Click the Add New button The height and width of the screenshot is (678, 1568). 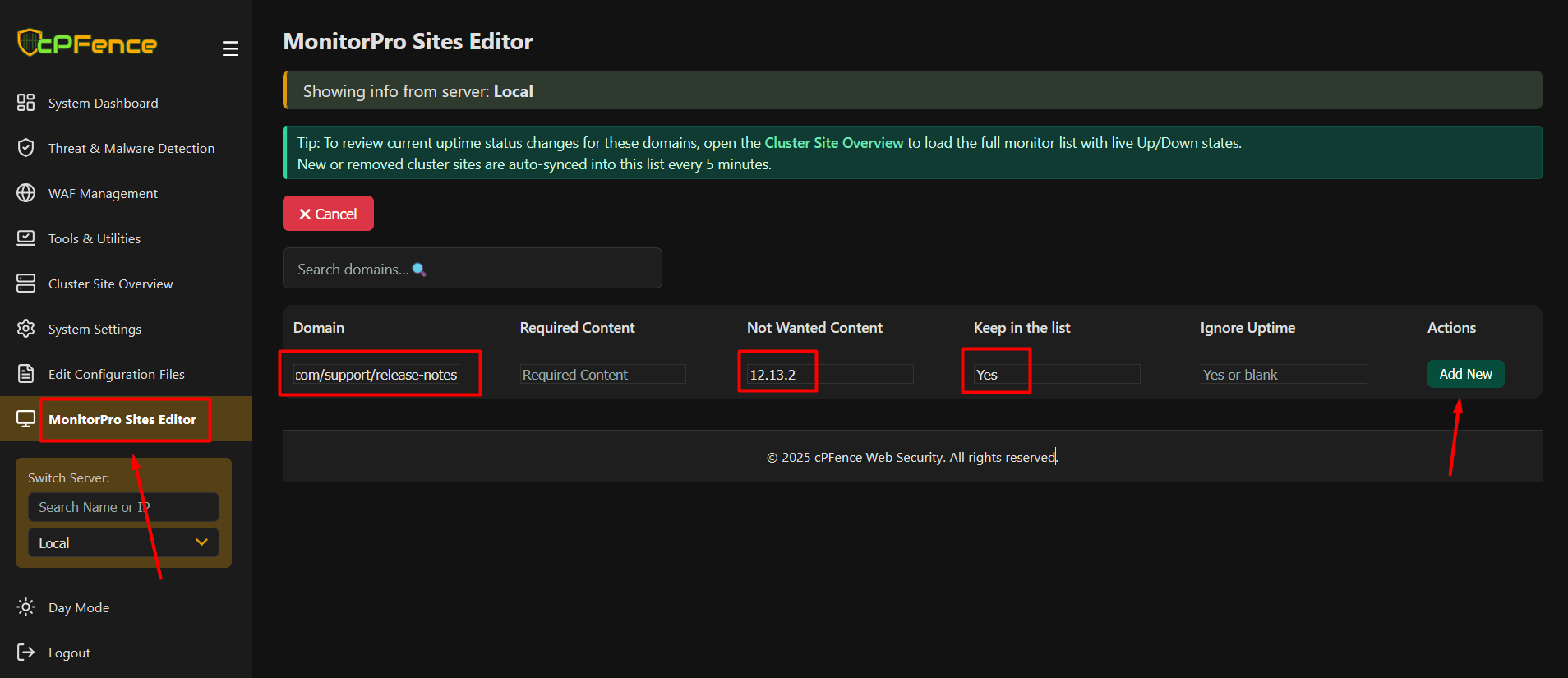coord(1465,374)
